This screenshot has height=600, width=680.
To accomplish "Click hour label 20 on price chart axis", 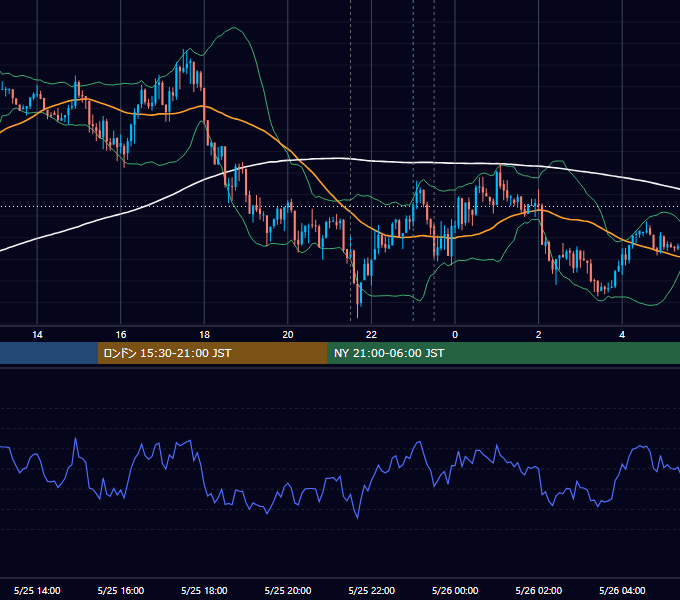I will (288, 335).
